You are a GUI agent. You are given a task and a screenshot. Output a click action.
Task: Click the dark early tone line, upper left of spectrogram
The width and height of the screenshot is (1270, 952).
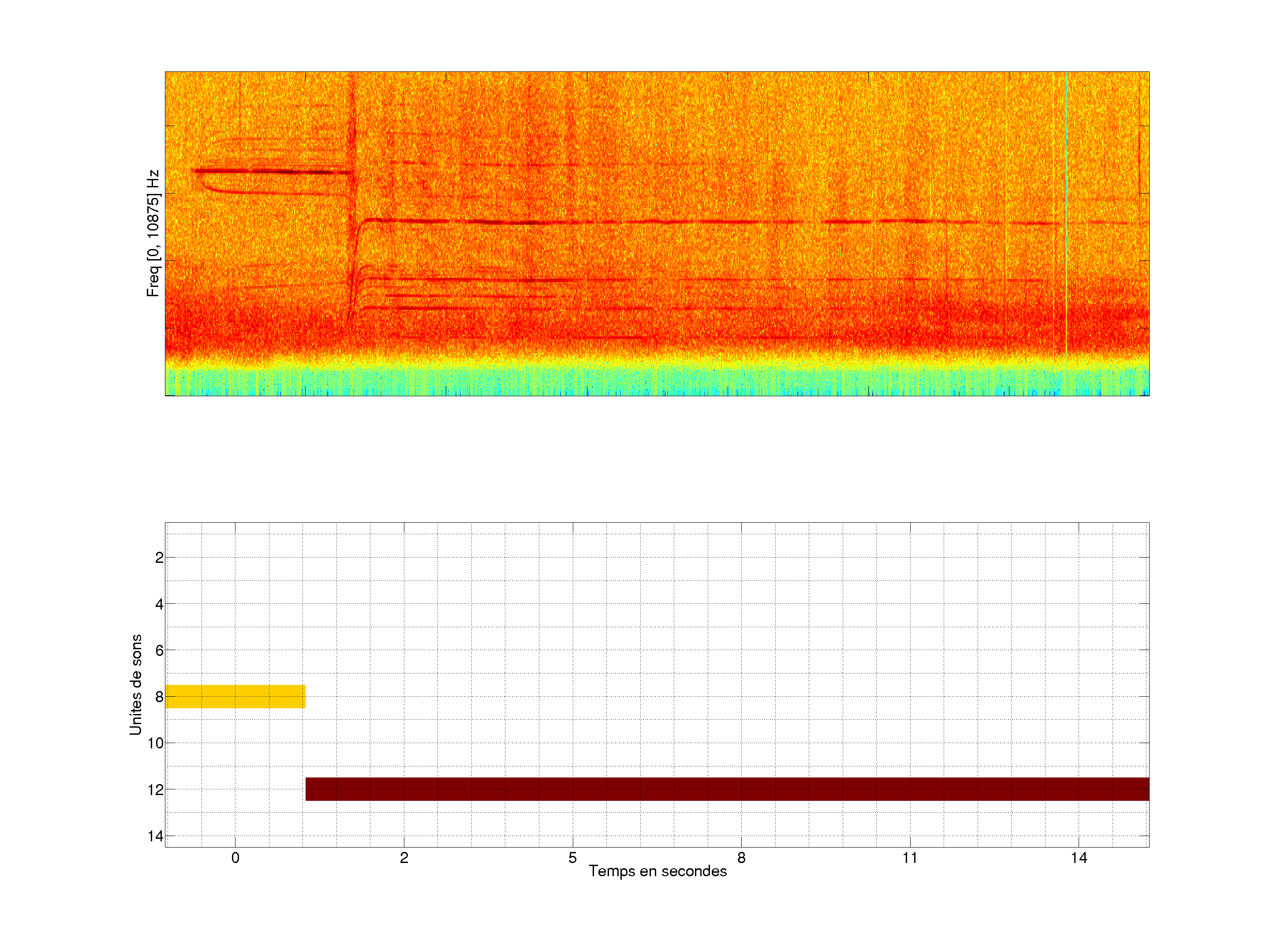(x=270, y=171)
